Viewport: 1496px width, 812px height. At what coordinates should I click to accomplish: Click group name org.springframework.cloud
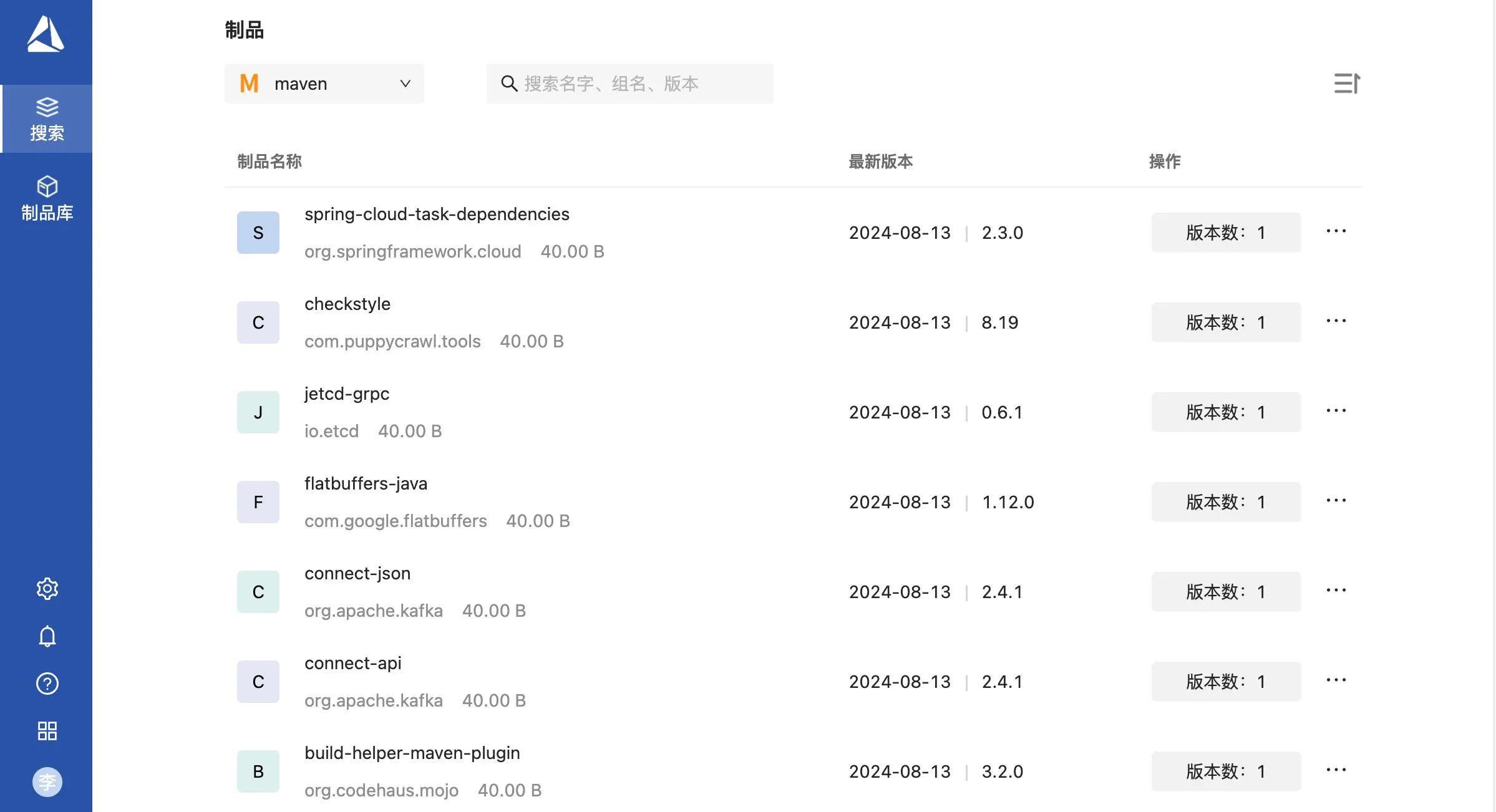[x=412, y=252]
